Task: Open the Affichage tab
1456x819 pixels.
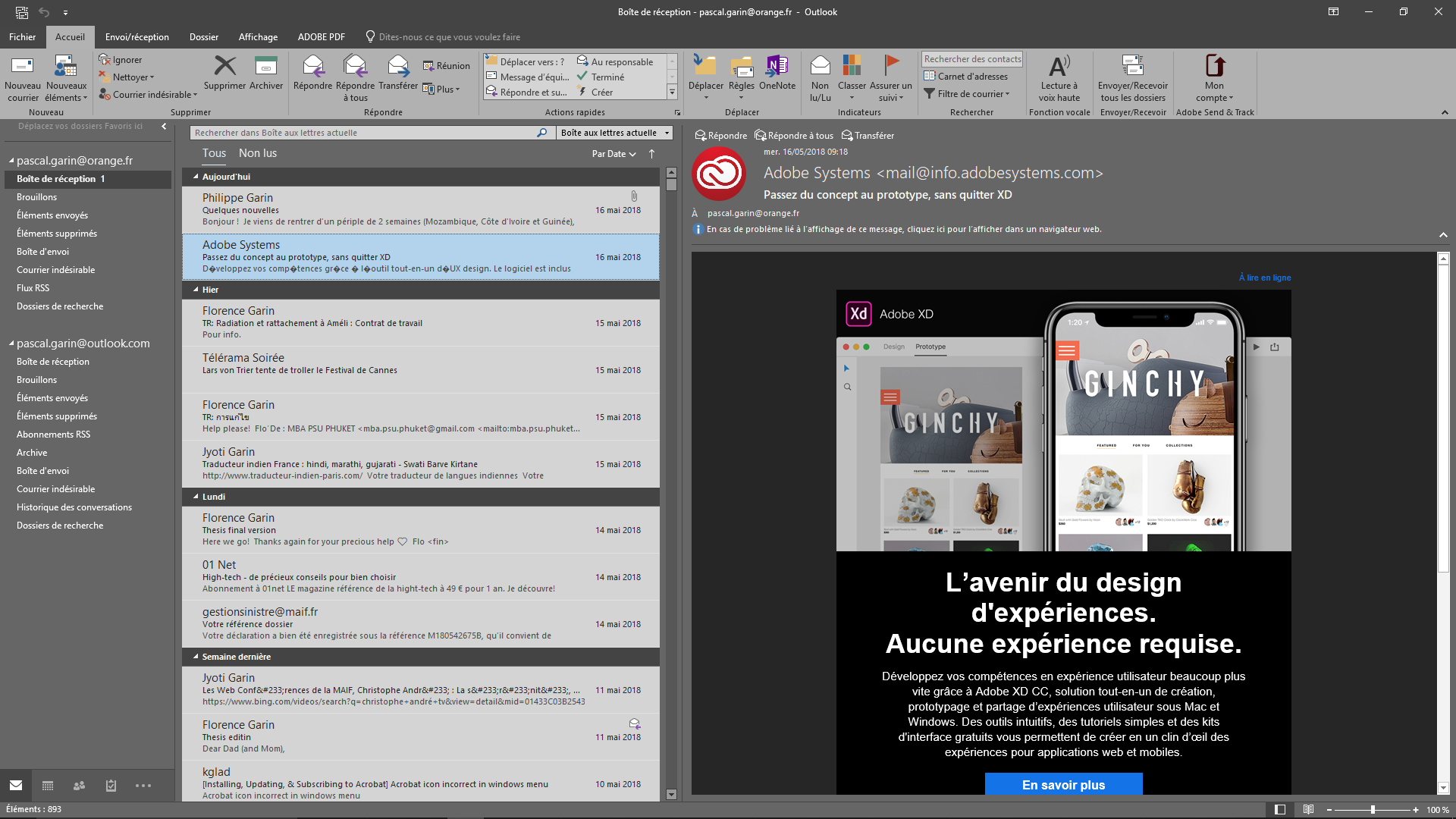Action: pyautogui.click(x=258, y=37)
